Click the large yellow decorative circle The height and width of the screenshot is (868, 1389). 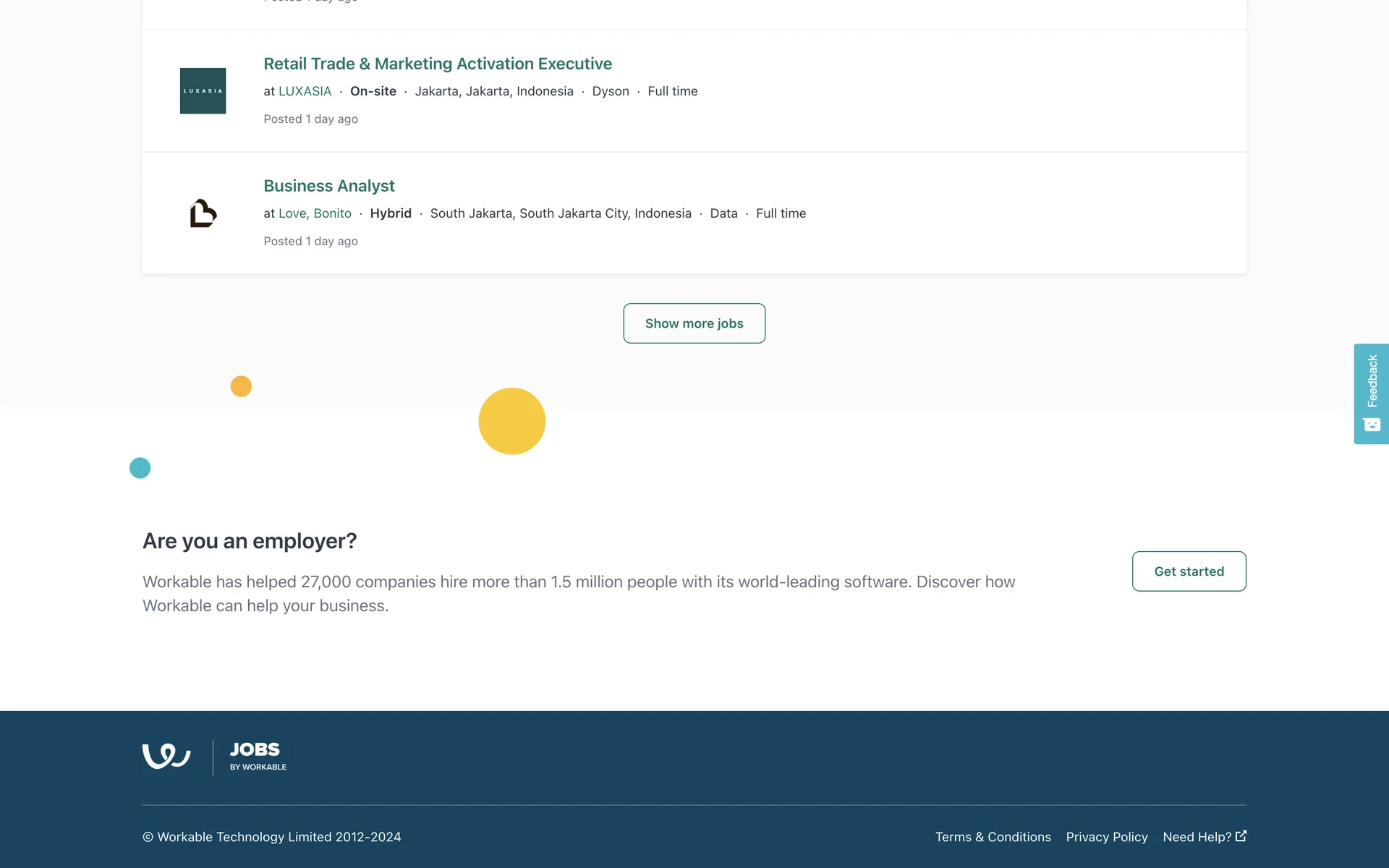point(511,421)
